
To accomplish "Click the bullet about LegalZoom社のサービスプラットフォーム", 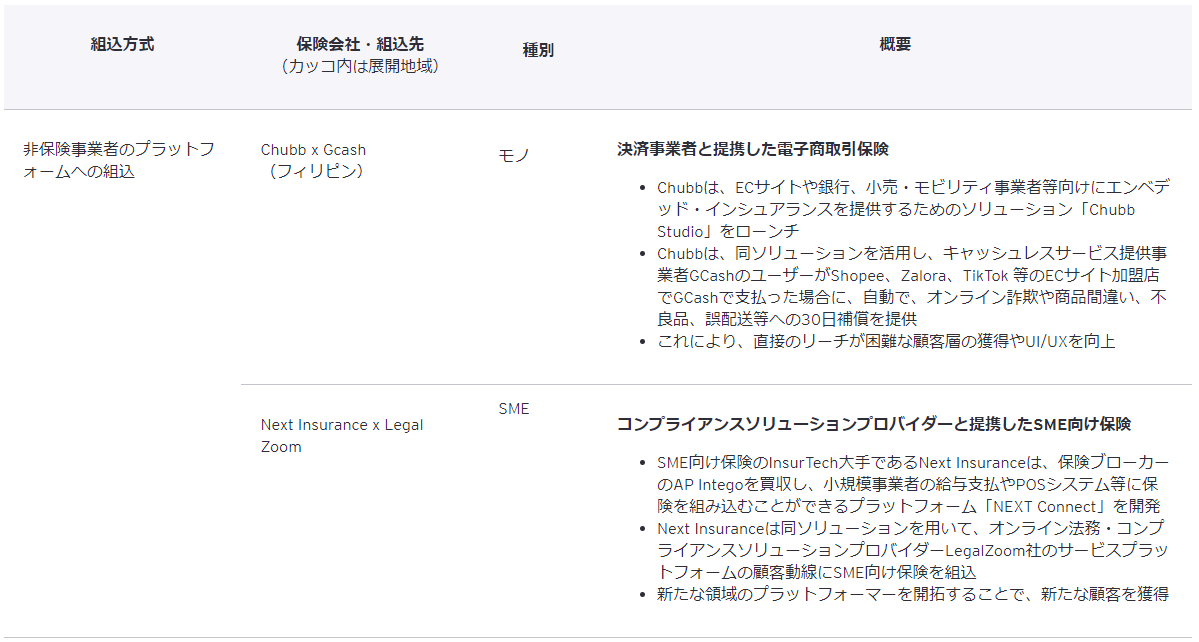I will pyautogui.click(x=910, y=550).
